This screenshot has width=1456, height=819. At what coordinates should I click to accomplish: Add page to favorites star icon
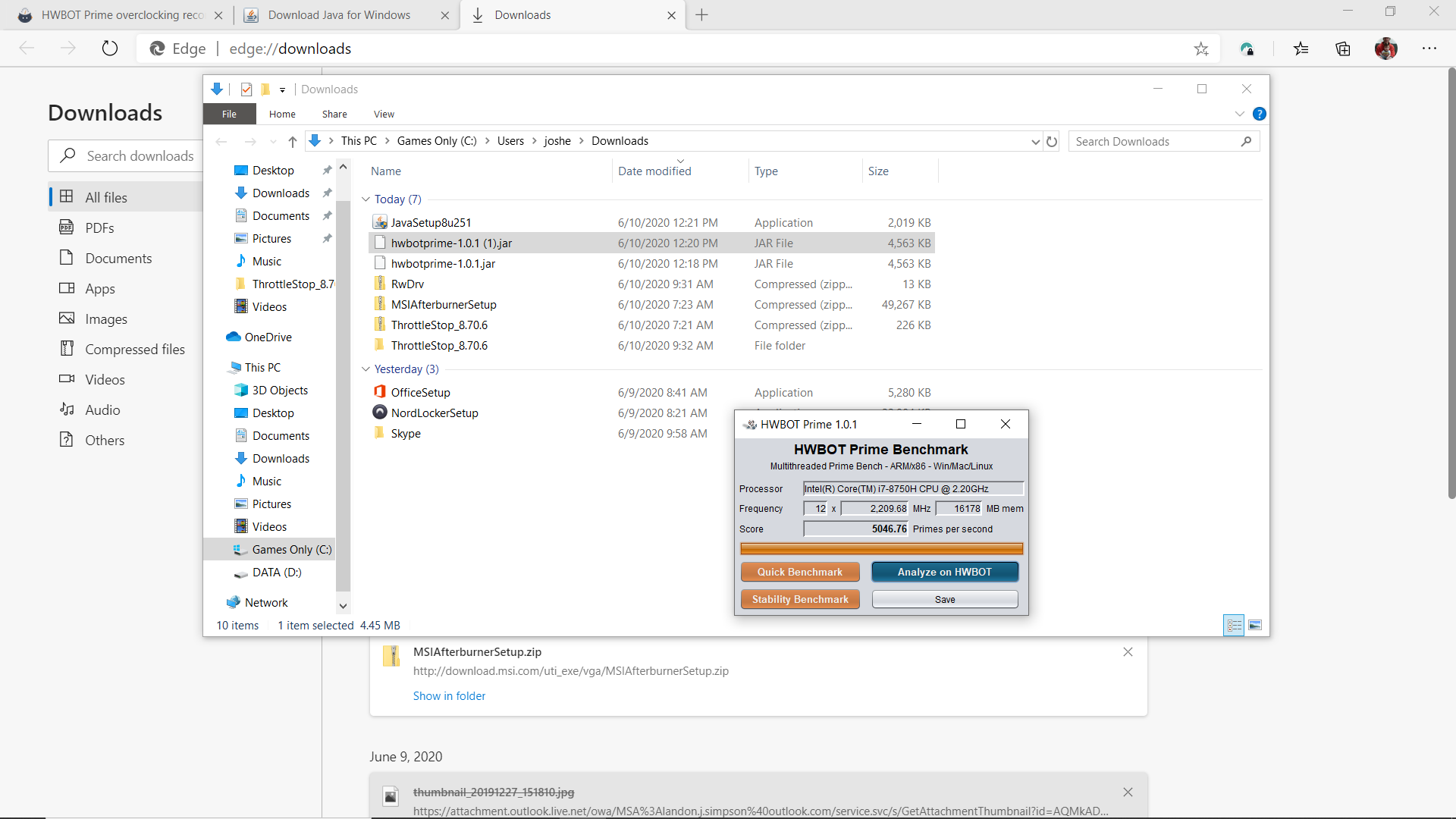point(1201,49)
